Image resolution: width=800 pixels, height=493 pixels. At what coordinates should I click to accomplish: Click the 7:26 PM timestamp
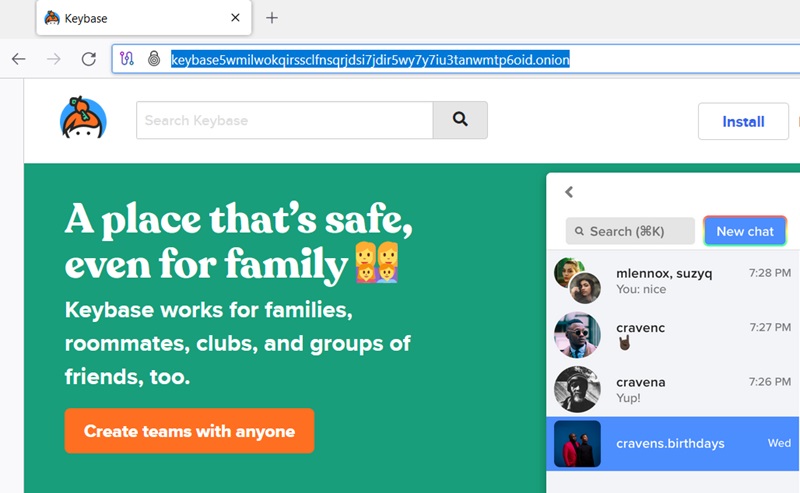coord(769,382)
